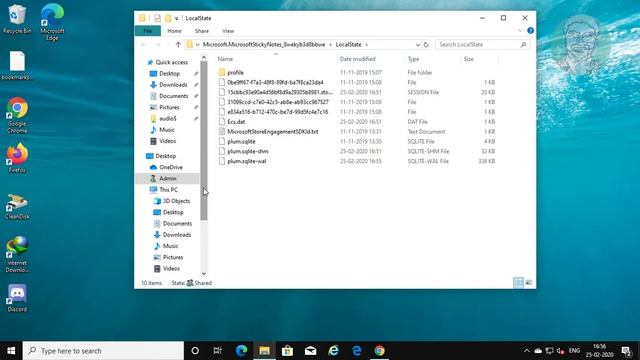
Task: Open Internet Download Manager desktop shortcut
Action: click(x=17, y=254)
